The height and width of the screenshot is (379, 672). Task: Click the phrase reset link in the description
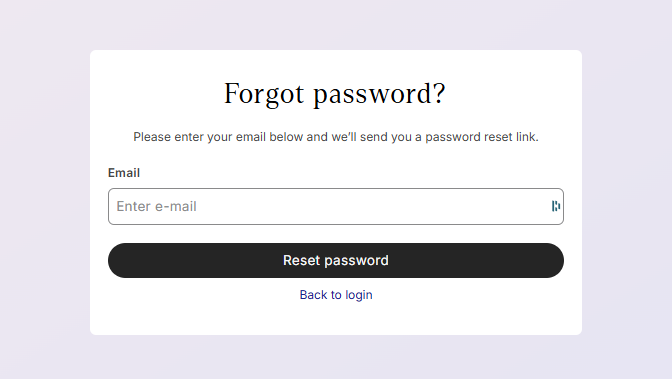[511, 137]
